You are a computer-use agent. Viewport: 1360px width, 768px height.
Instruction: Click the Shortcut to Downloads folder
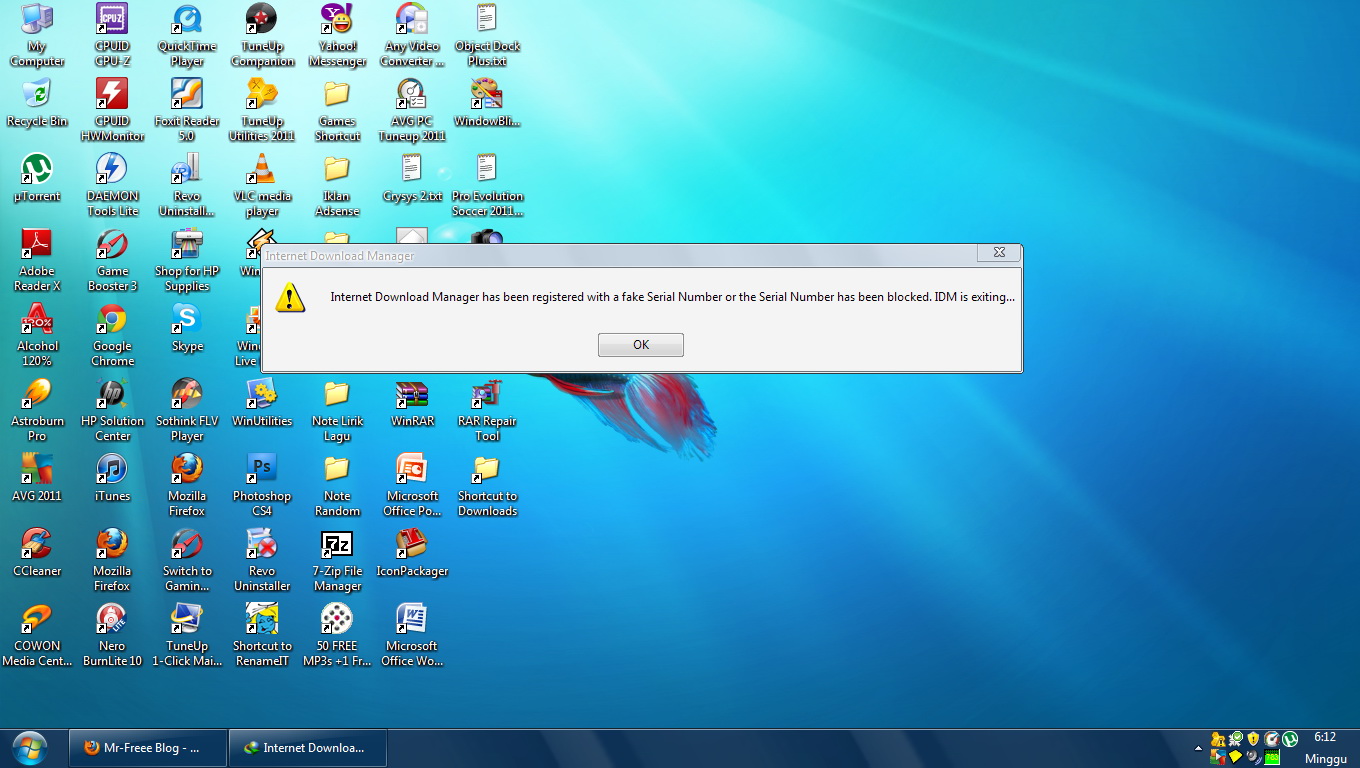pos(487,485)
